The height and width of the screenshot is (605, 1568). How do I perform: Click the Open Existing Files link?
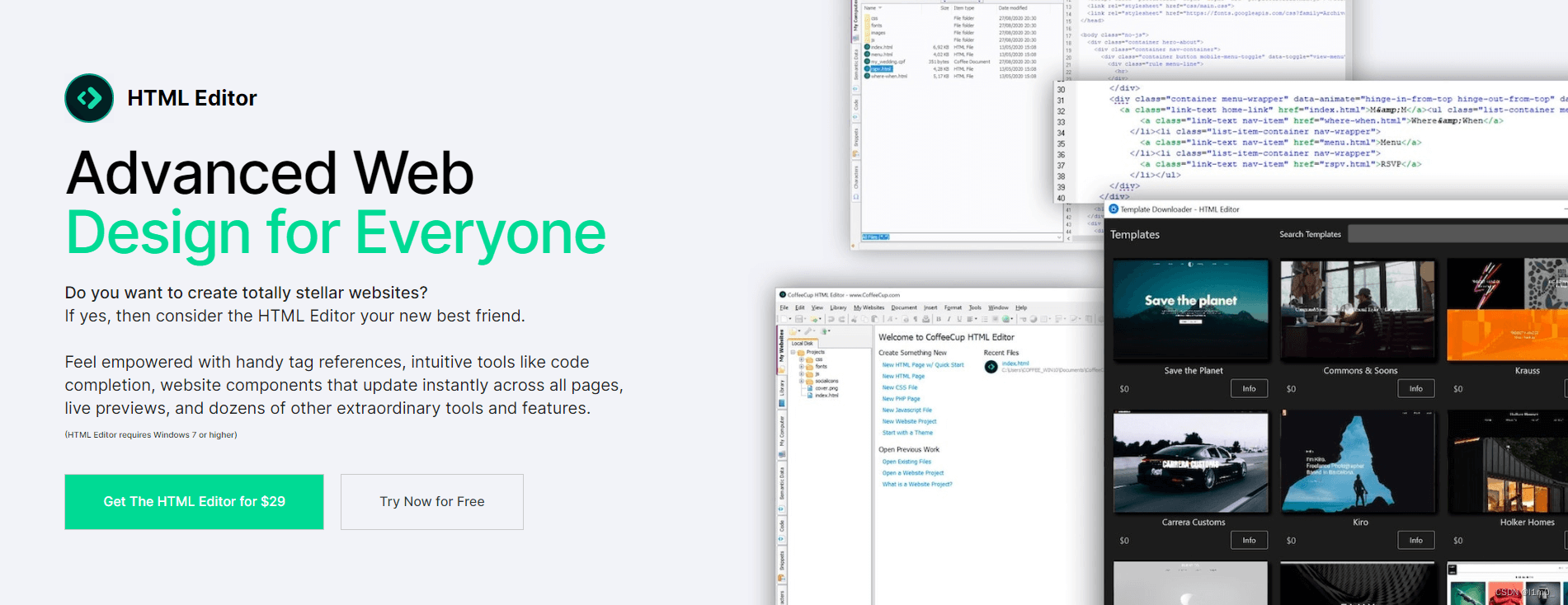pyautogui.click(x=906, y=462)
